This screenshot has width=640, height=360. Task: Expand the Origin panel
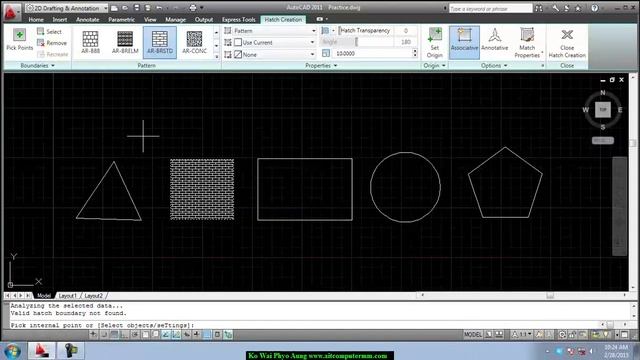coord(434,66)
